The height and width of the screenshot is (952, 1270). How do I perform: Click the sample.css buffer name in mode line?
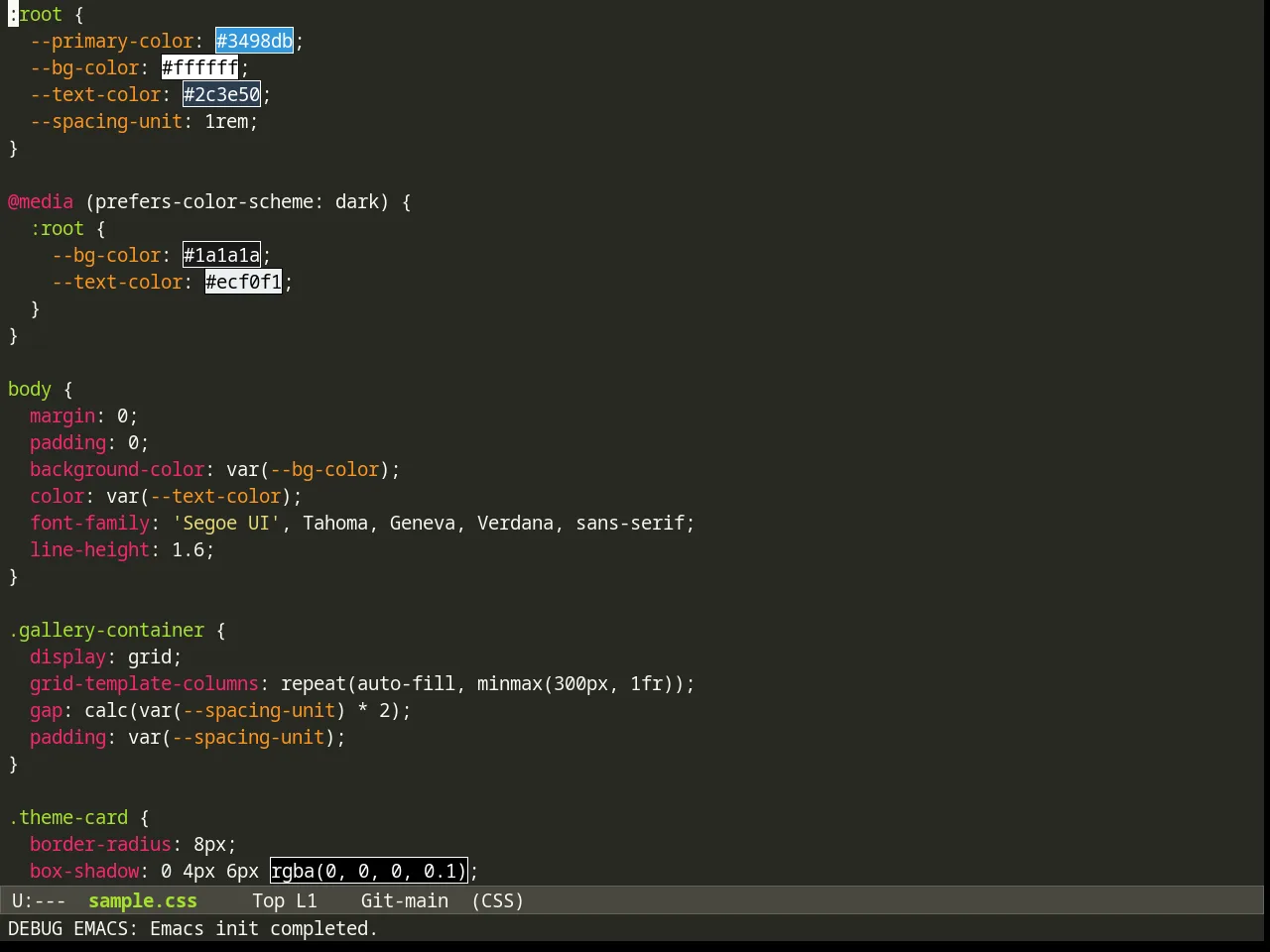click(143, 900)
